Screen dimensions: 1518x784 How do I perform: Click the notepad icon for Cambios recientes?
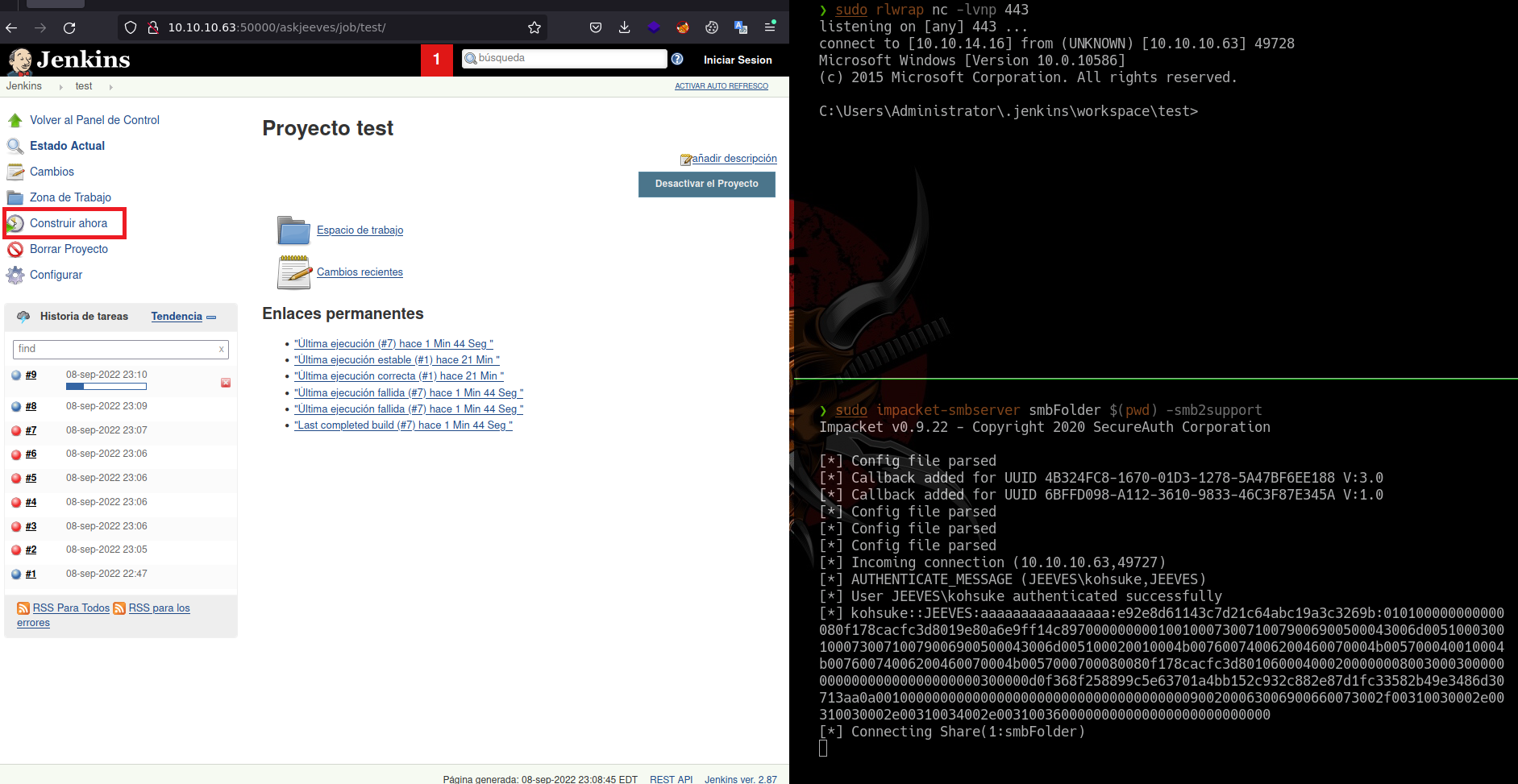(x=294, y=272)
